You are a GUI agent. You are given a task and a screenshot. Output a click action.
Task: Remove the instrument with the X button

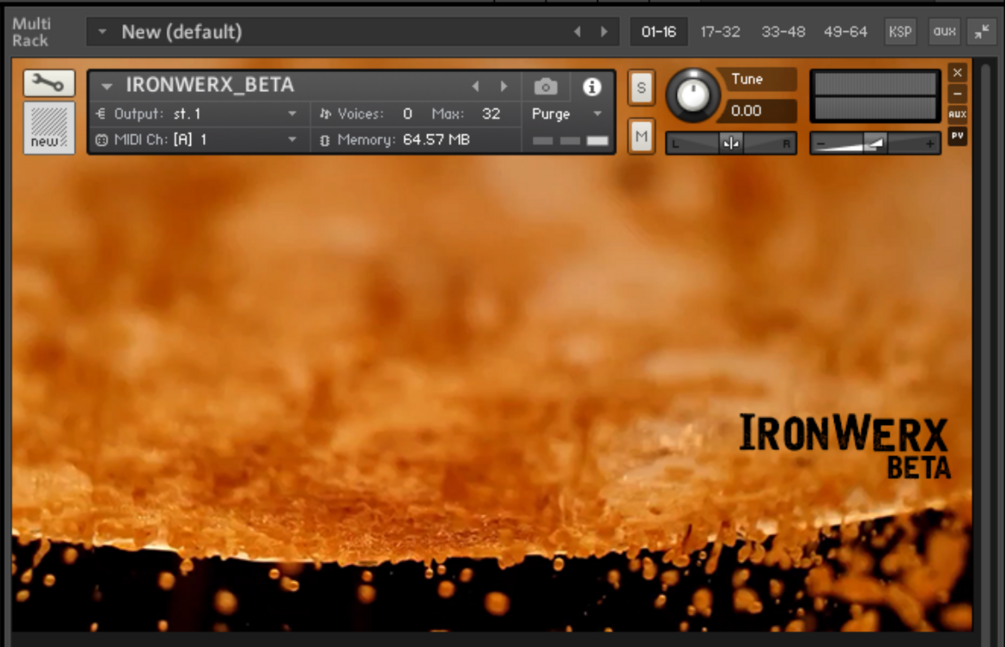958,72
